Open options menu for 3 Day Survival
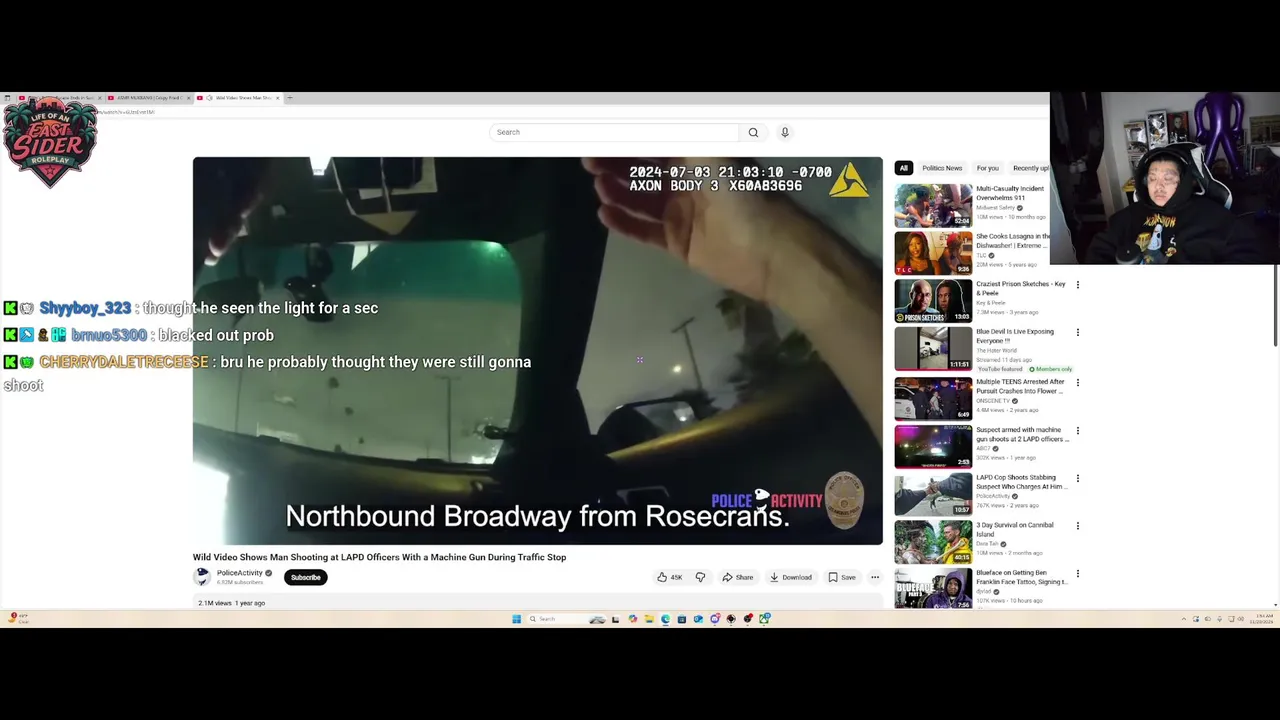Viewport: 1280px width, 720px height. click(1077, 526)
